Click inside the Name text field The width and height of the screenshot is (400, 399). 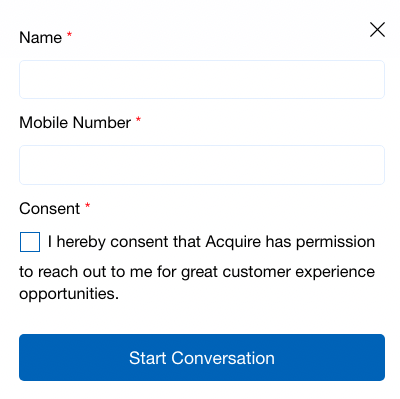click(x=202, y=79)
